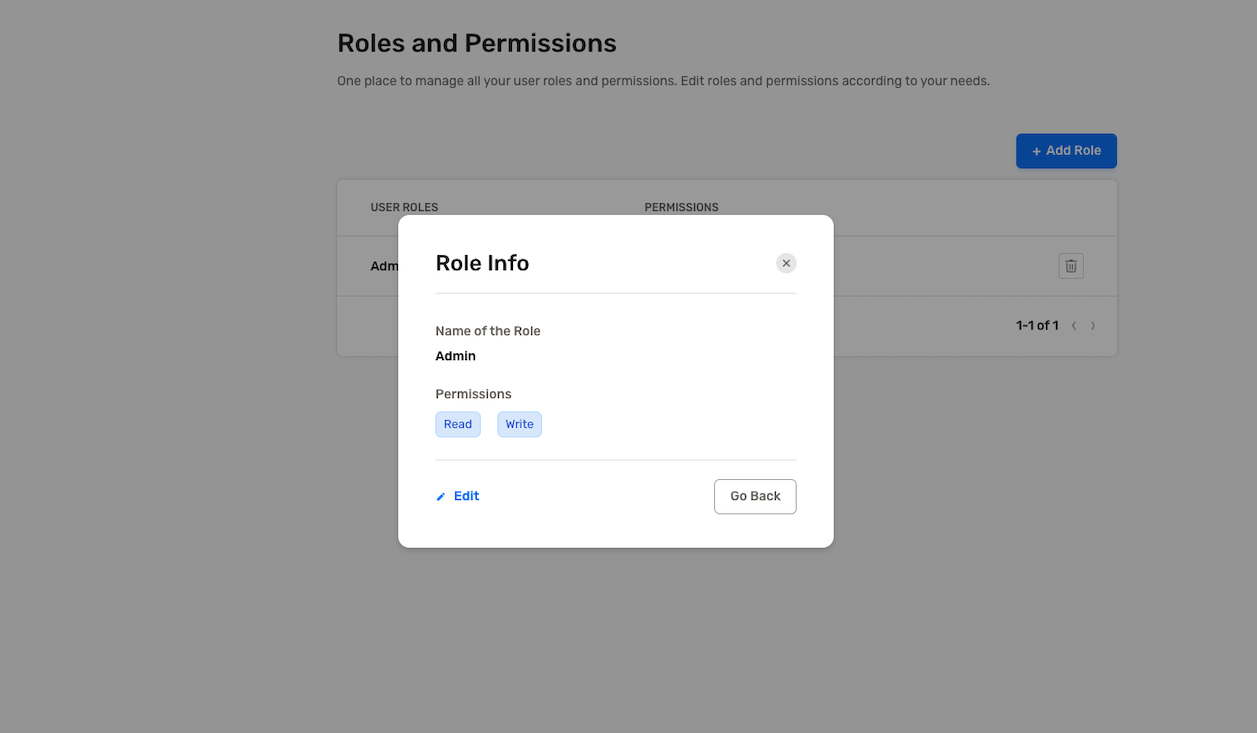Image resolution: width=1257 pixels, height=733 pixels.
Task: Click the Role Info dialog title
Action: point(482,263)
